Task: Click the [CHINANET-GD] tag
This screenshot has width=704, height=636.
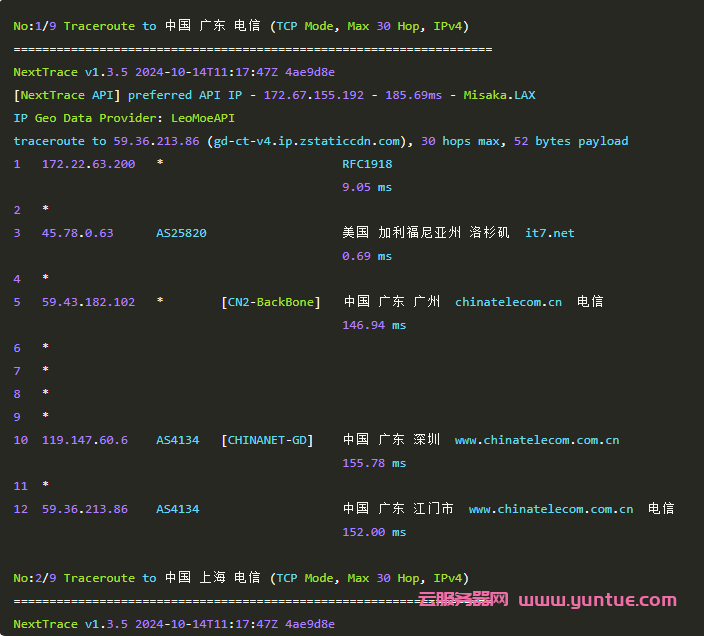Action: (x=267, y=440)
